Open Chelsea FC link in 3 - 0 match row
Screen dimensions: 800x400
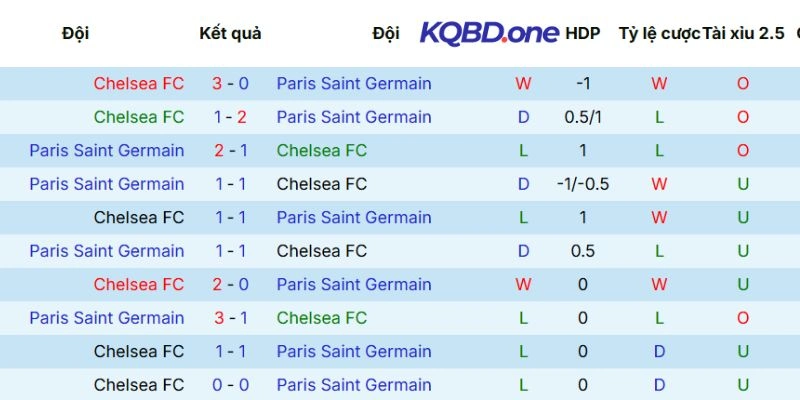pos(139,84)
